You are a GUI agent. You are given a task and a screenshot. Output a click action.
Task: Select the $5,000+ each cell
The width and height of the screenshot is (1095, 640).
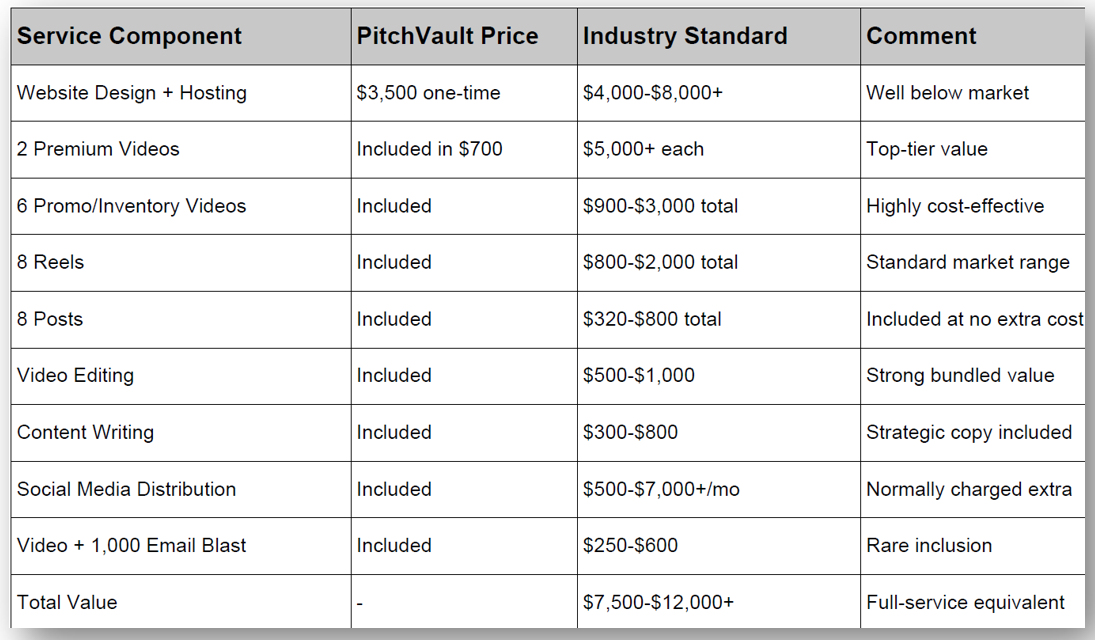tap(719, 150)
